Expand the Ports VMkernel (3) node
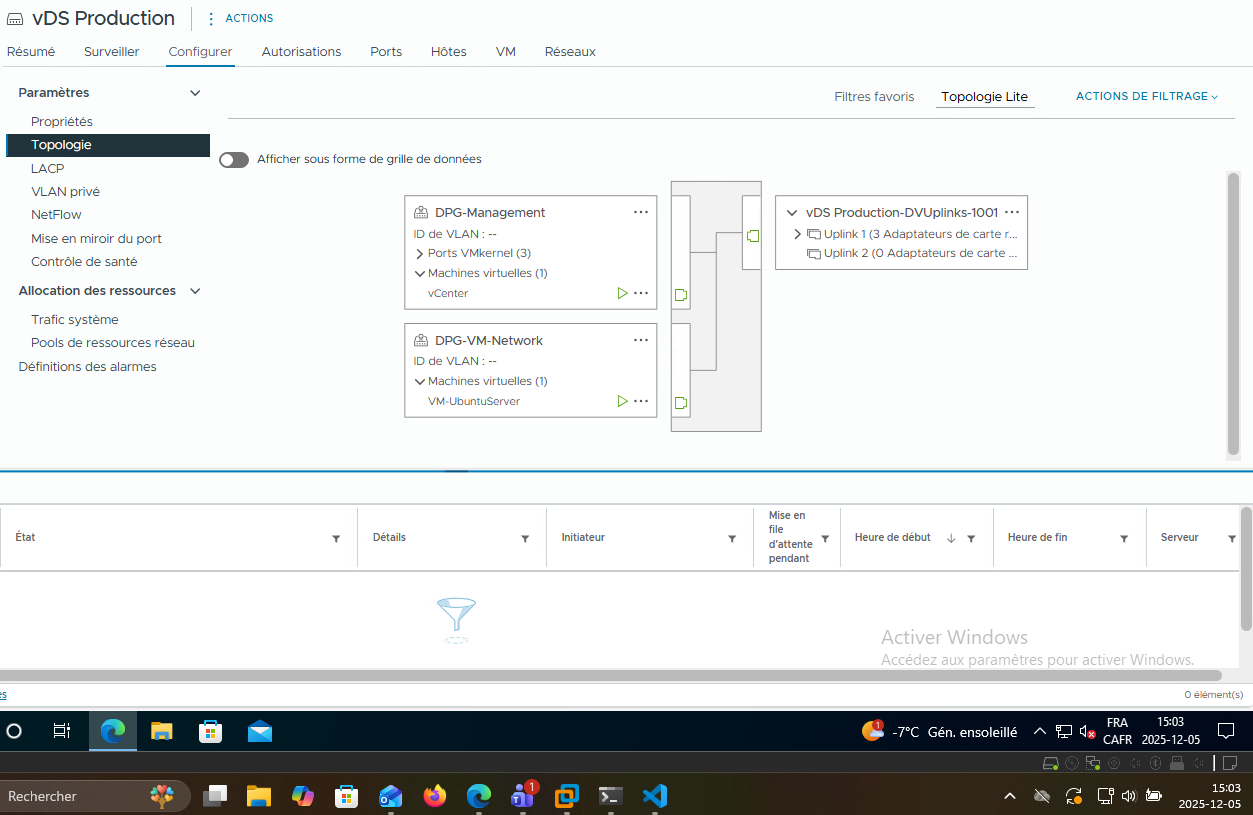The image size is (1253, 815). click(x=420, y=254)
